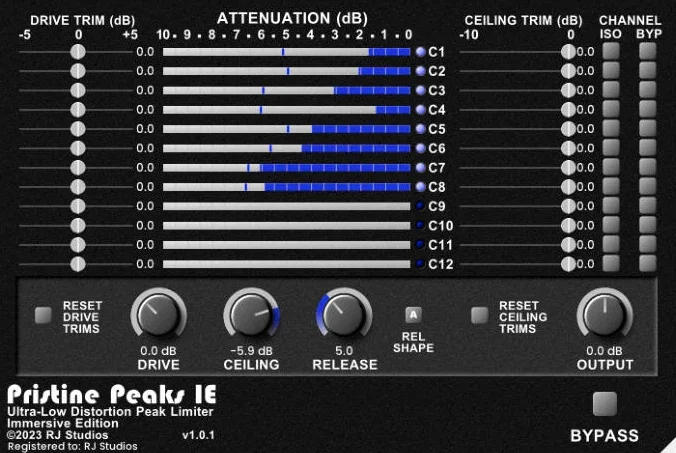Click the C2 channel activity LED
Screen dimensions: 676x453
pyautogui.click(x=420, y=71)
